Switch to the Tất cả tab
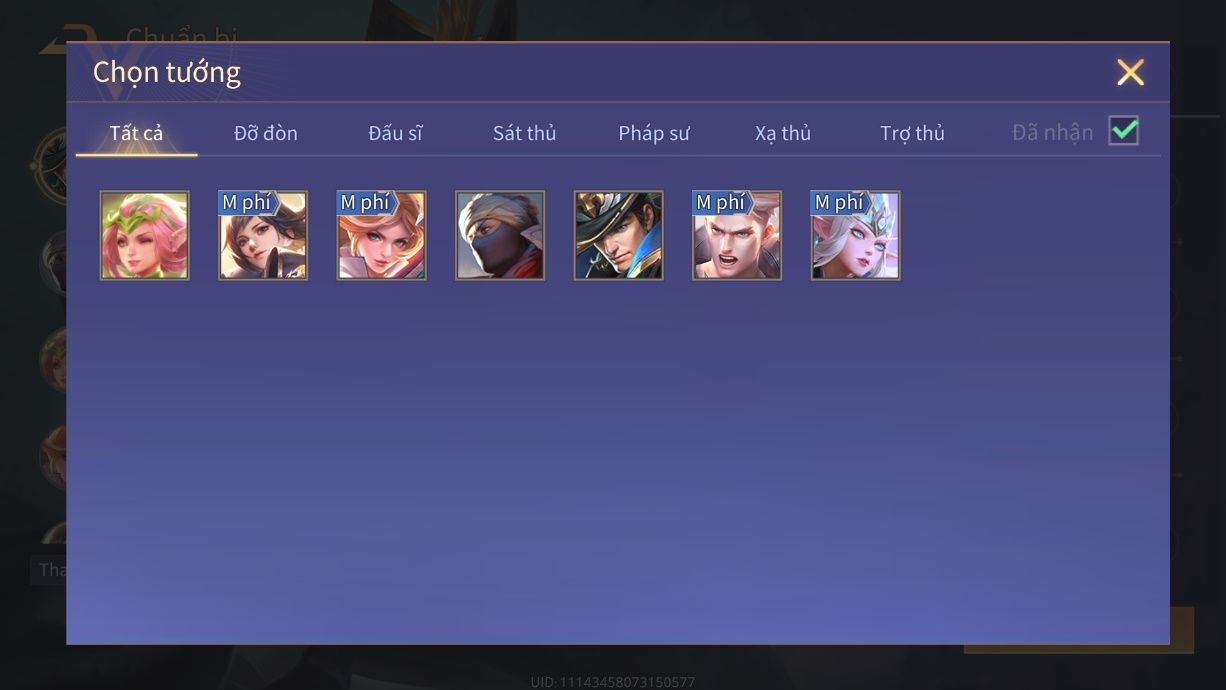Viewport: 1226px width, 690px height. point(136,133)
